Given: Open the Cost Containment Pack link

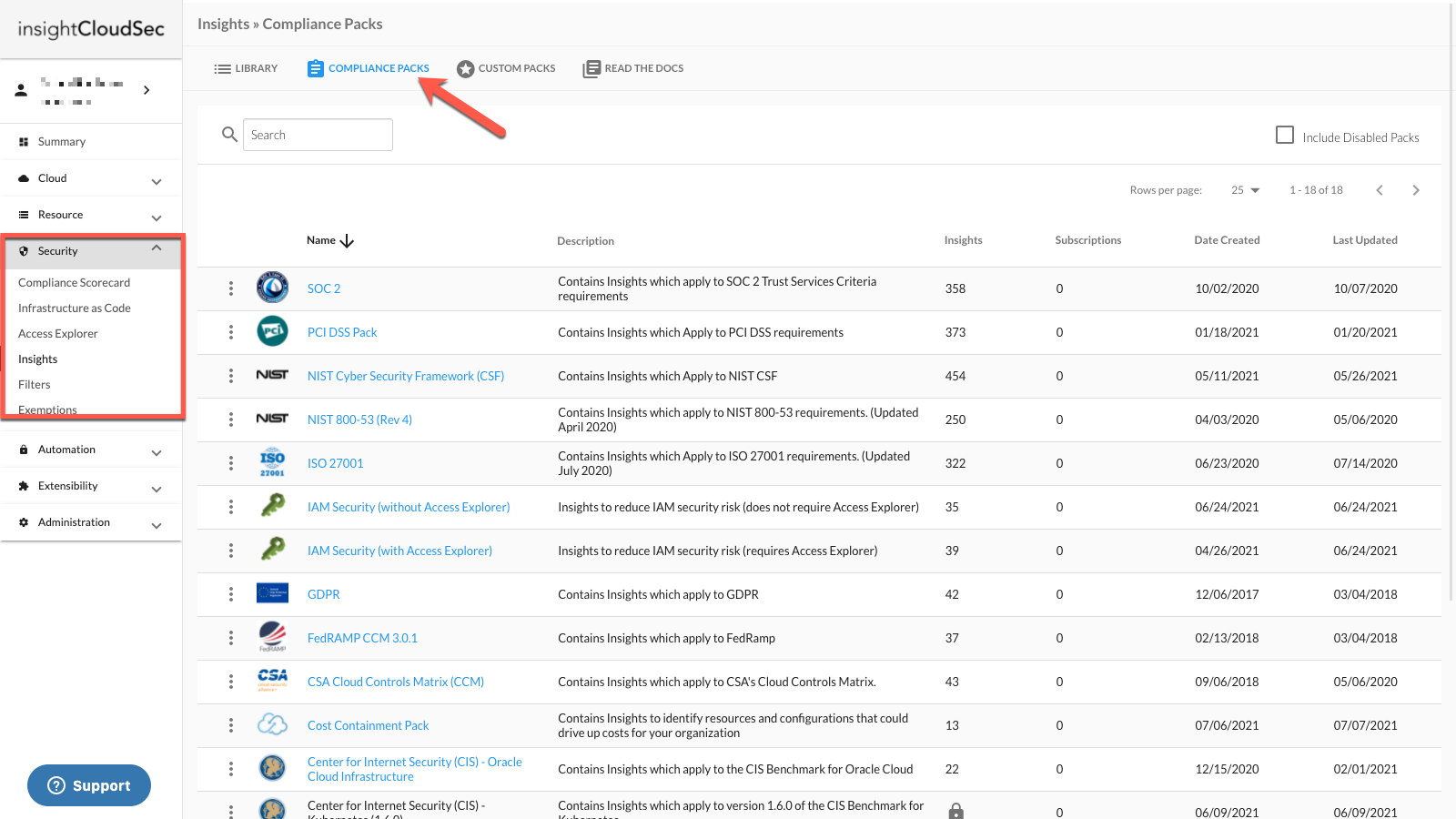Looking at the screenshot, I should coord(368,725).
